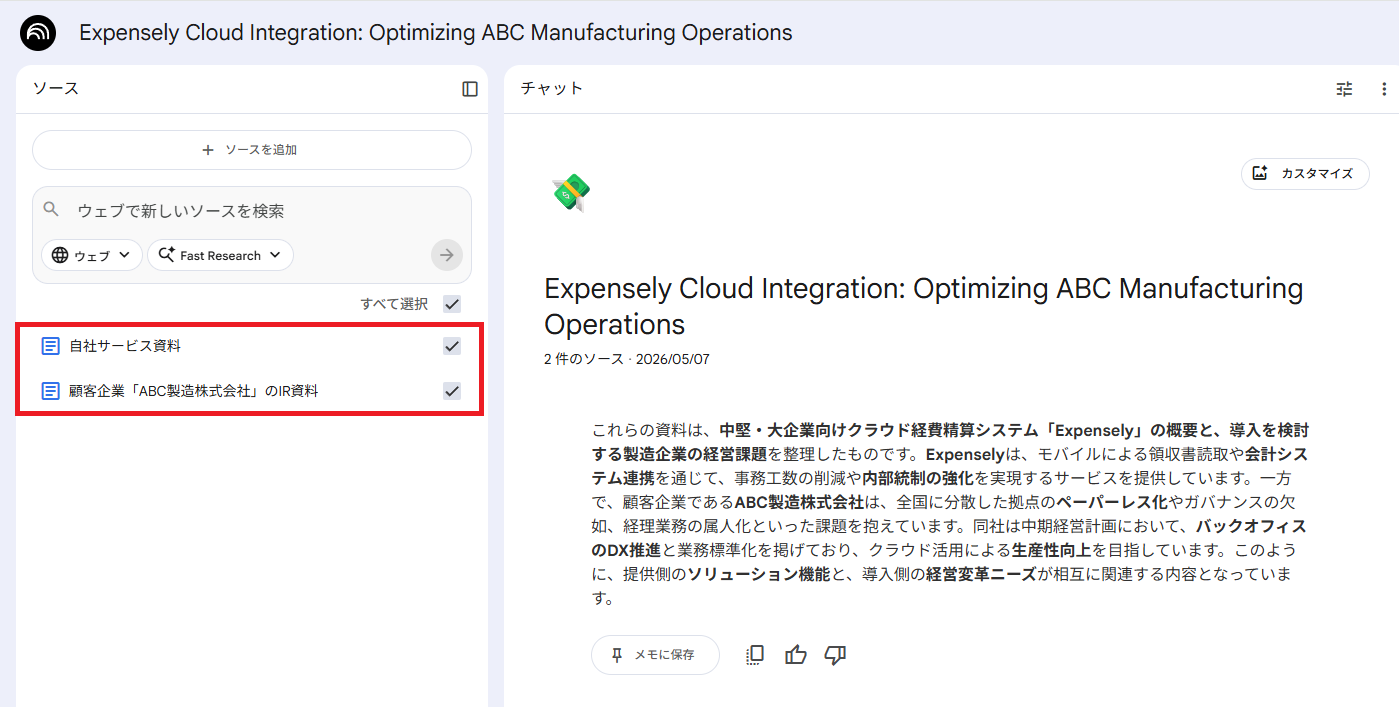This screenshot has width=1399, height=707.
Task: Submit web source search arrow button
Action: 447,255
